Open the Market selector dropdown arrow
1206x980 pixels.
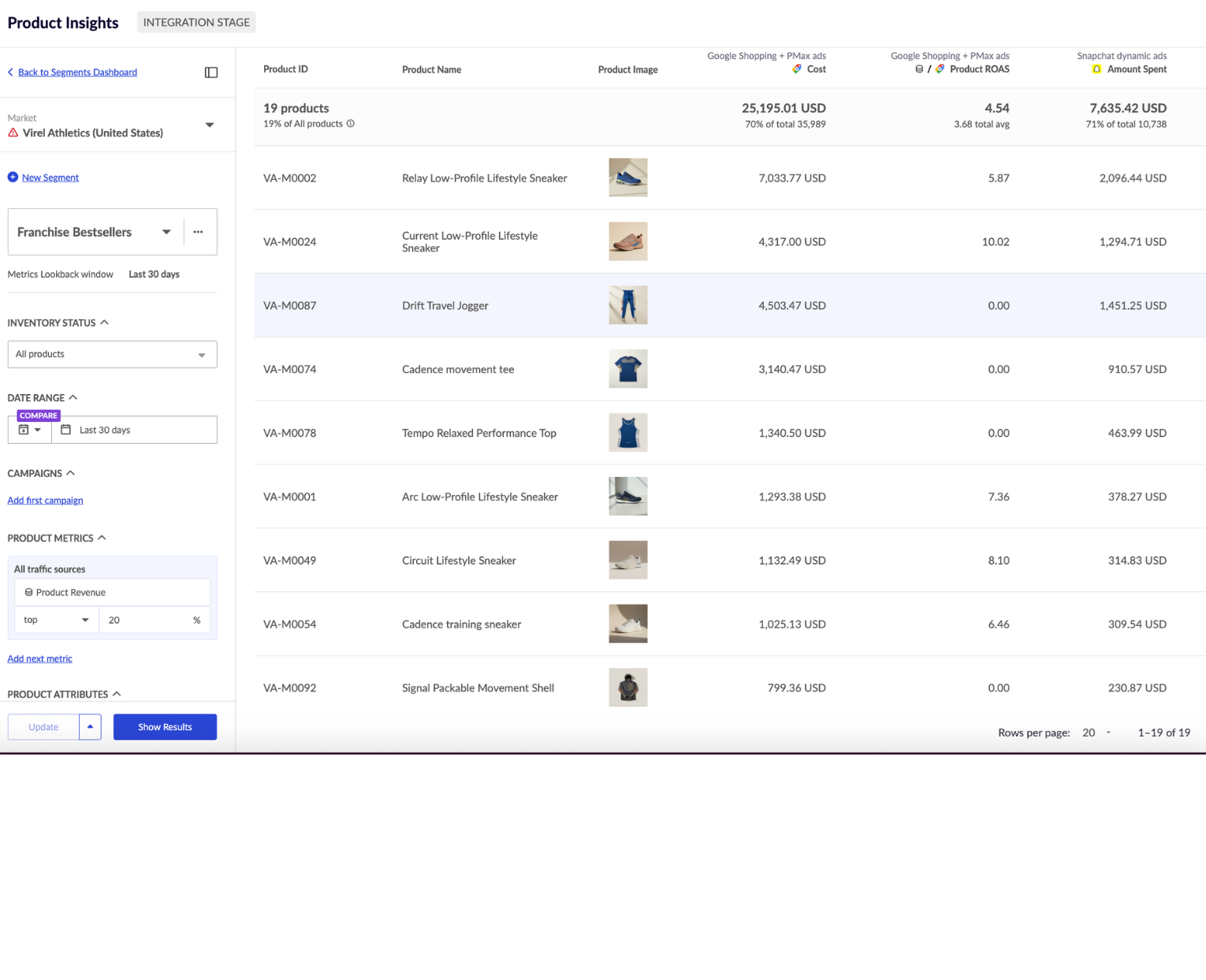210,125
